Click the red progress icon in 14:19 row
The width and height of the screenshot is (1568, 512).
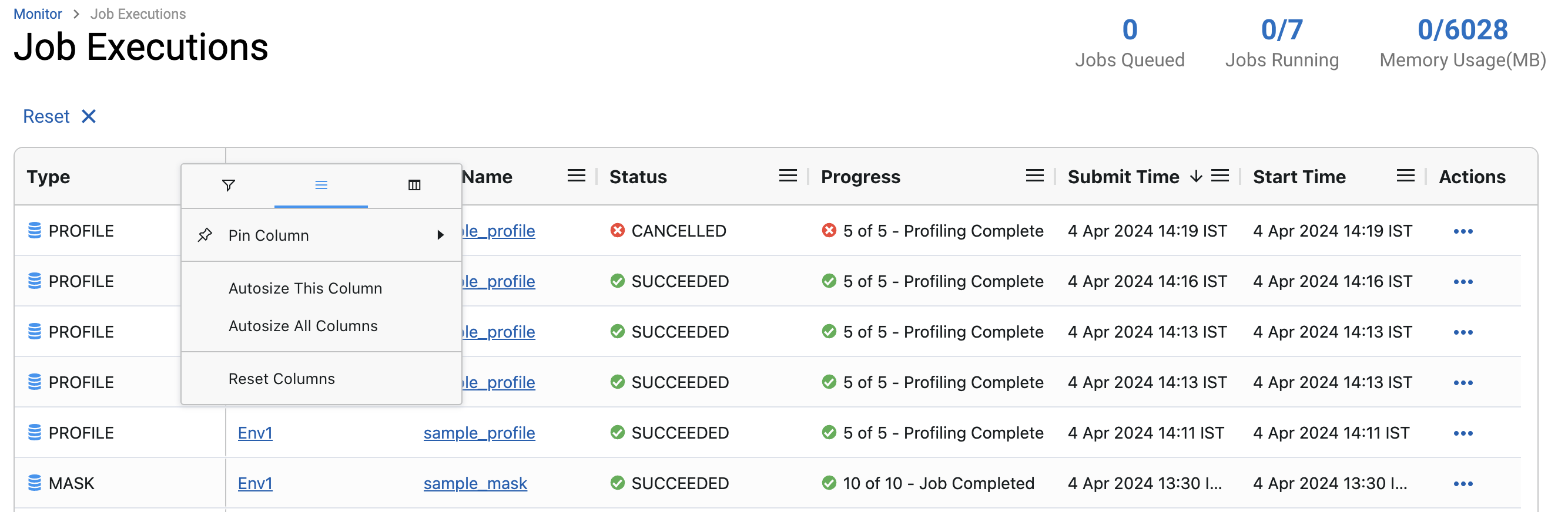(829, 231)
